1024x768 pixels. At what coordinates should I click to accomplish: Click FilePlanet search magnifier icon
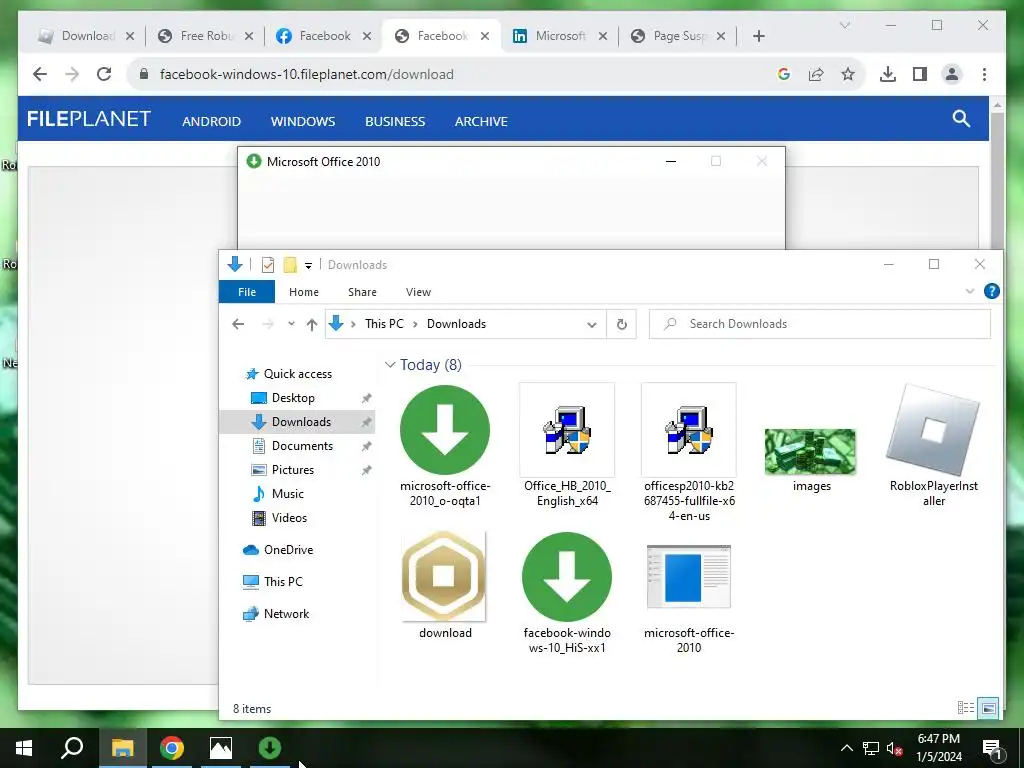click(961, 118)
